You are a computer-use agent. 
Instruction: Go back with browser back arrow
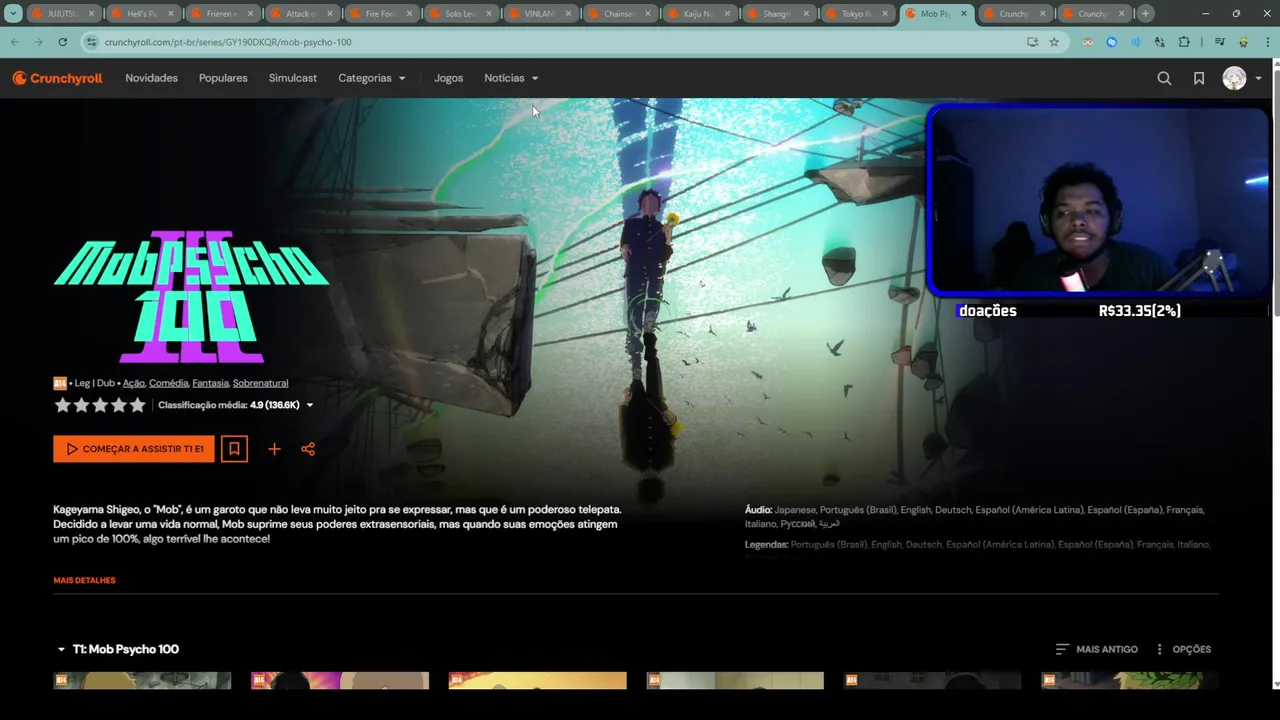click(14, 42)
